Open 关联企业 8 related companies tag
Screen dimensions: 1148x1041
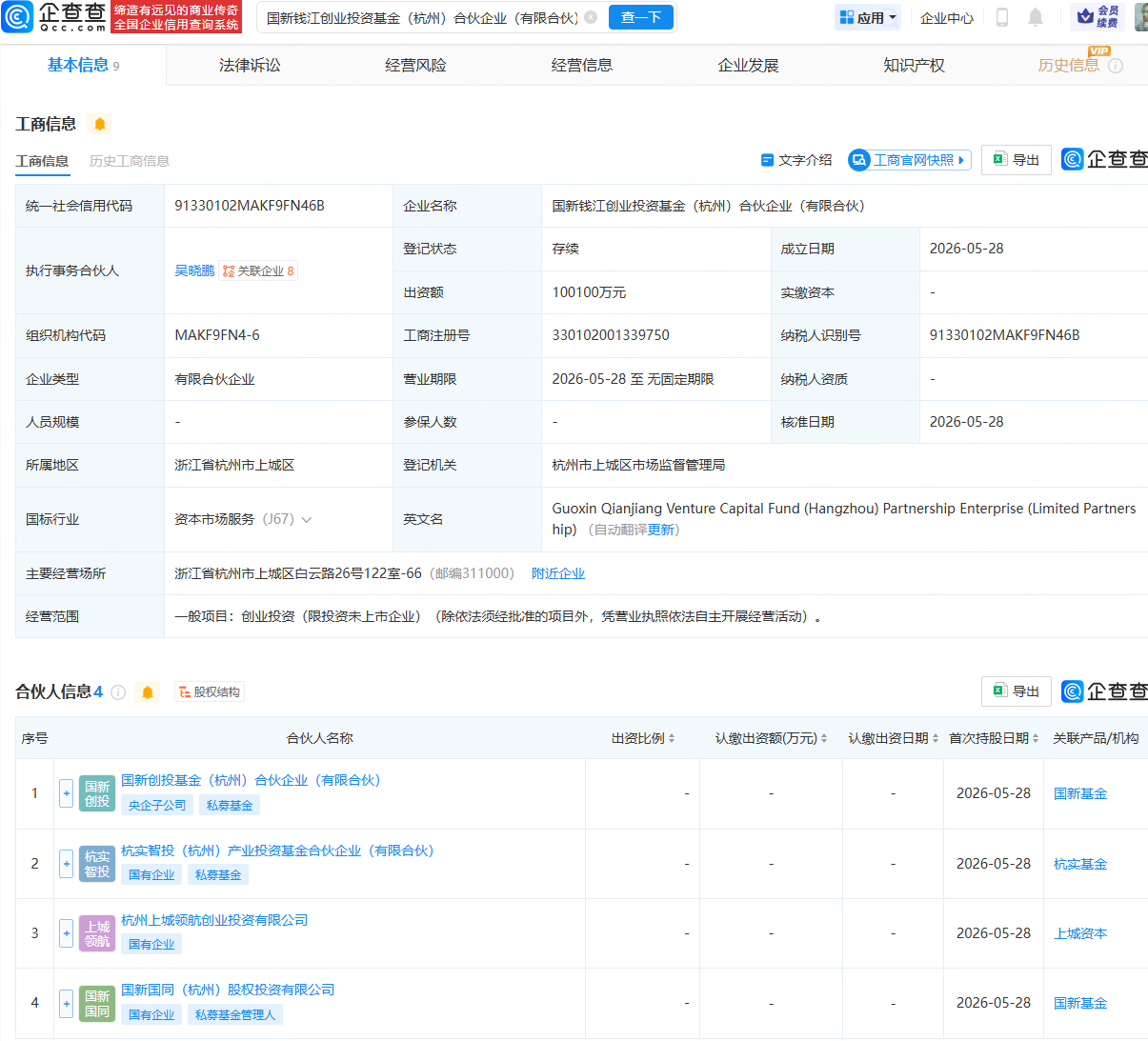pos(258,271)
